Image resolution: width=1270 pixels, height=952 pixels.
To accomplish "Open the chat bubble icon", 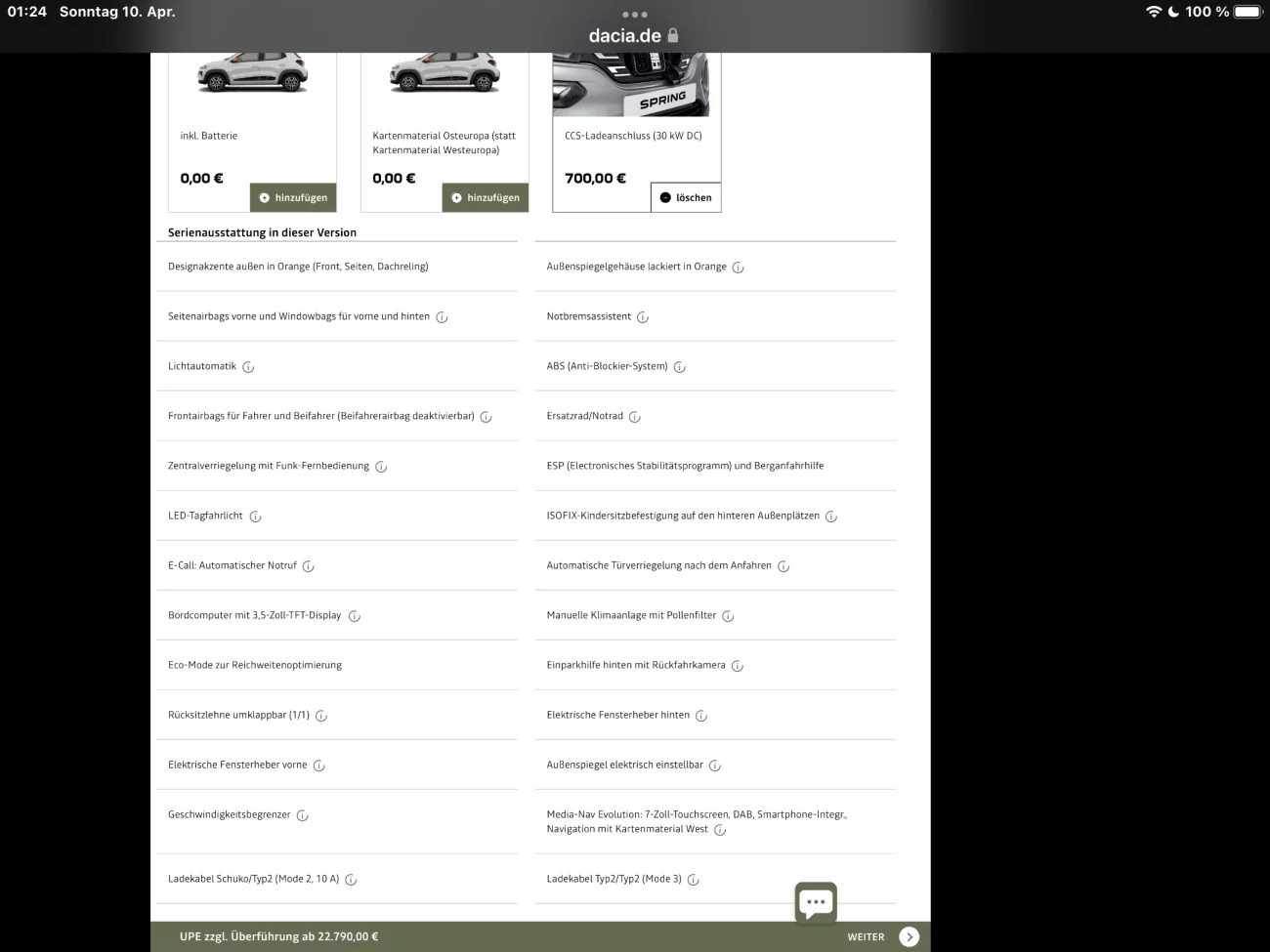I will [816, 903].
